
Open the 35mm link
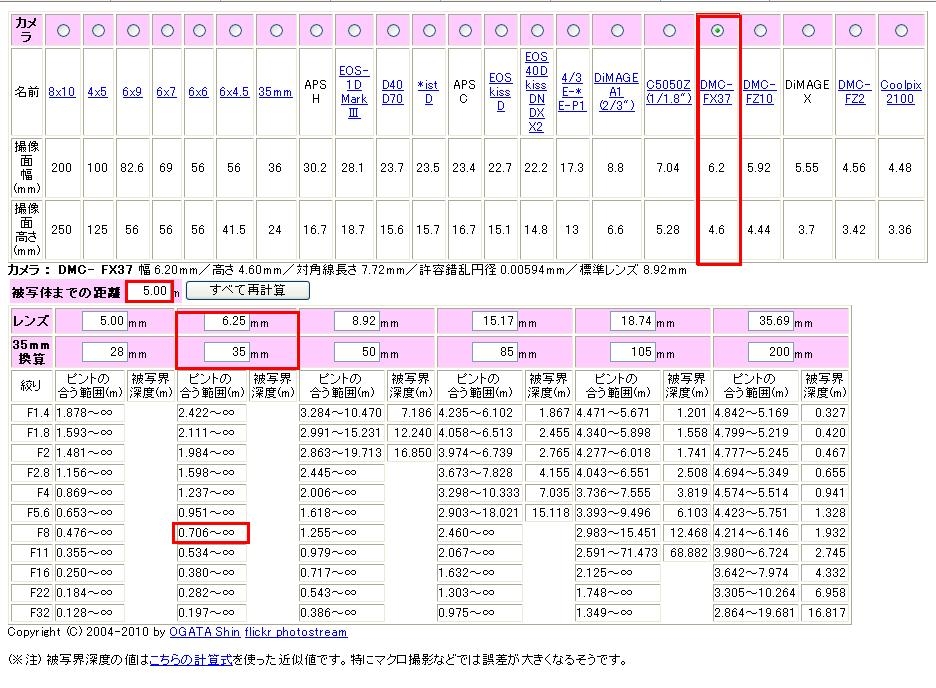click(275, 92)
